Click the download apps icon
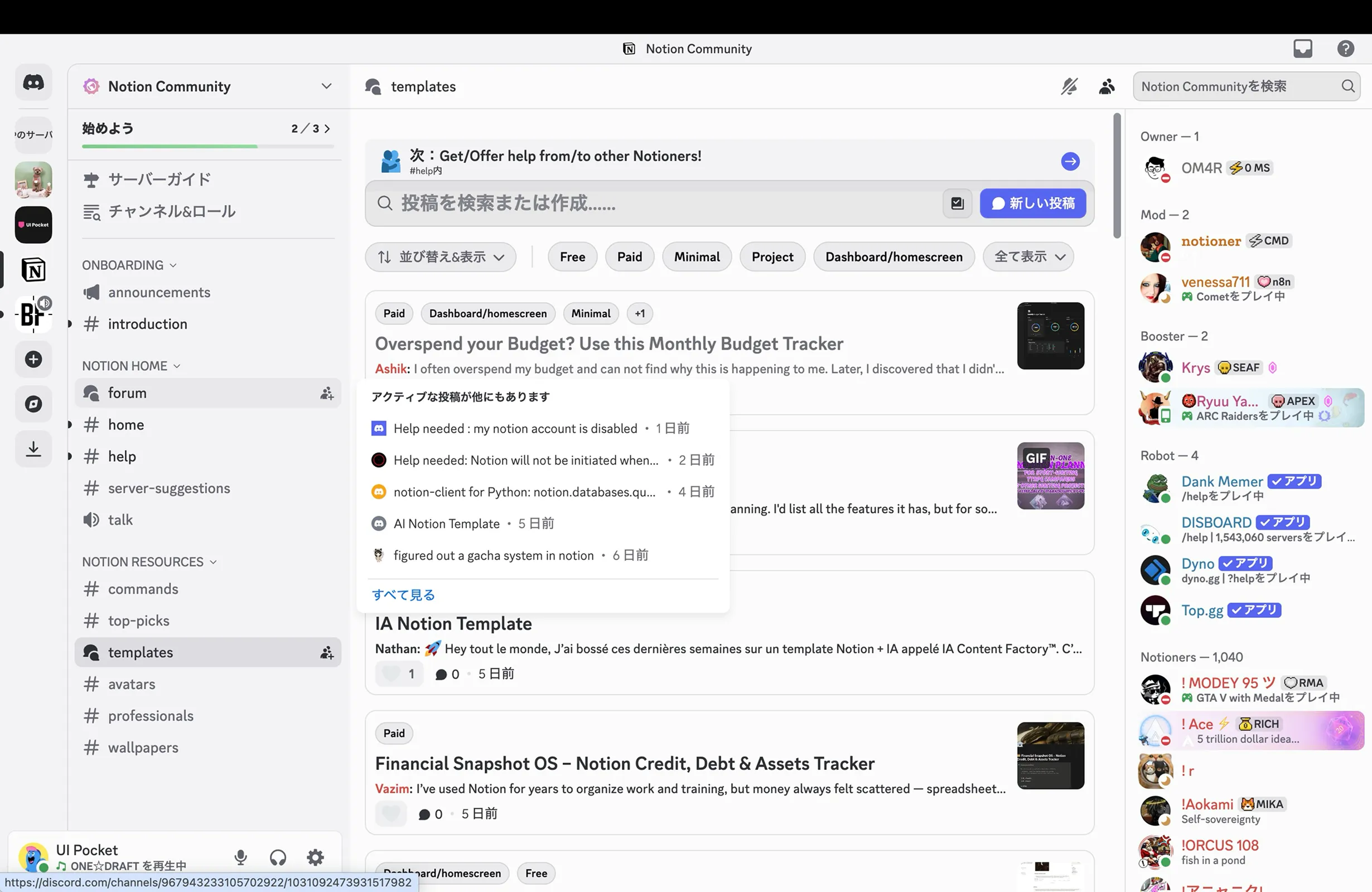This screenshot has width=1372, height=892. coord(33,449)
